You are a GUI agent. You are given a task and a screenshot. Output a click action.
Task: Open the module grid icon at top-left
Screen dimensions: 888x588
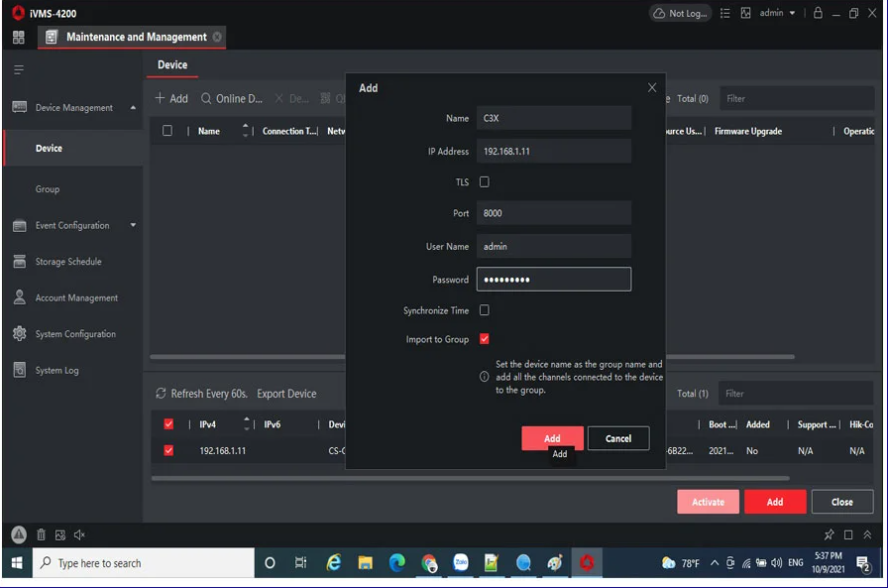pos(18,37)
